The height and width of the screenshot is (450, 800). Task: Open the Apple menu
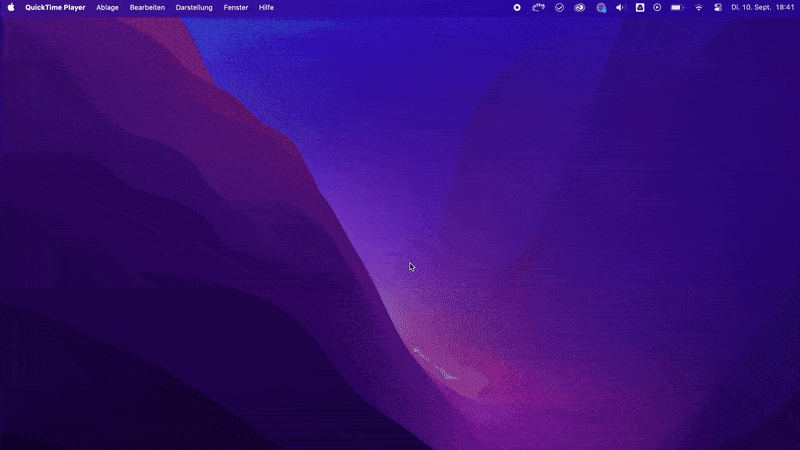(x=11, y=7)
